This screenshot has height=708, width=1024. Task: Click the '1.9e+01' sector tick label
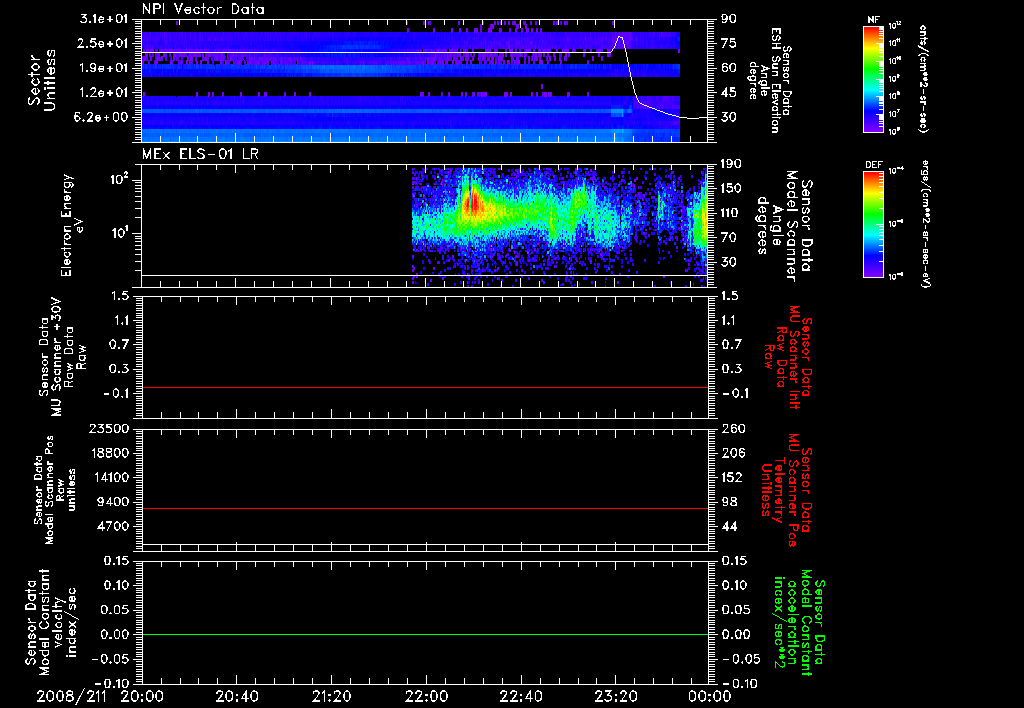point(104,68)
